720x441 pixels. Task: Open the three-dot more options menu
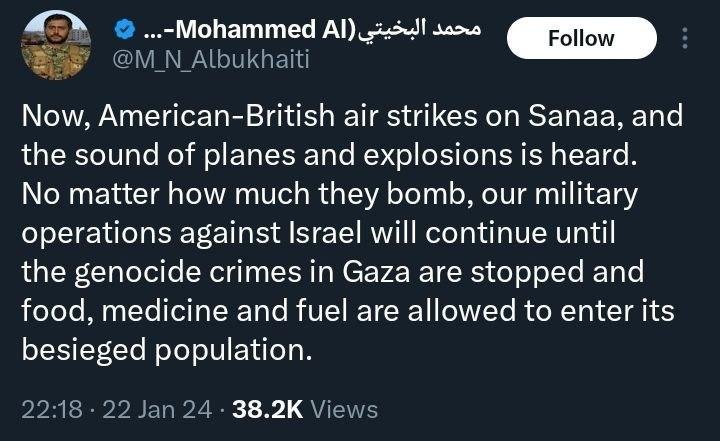[x=685, y=39]
